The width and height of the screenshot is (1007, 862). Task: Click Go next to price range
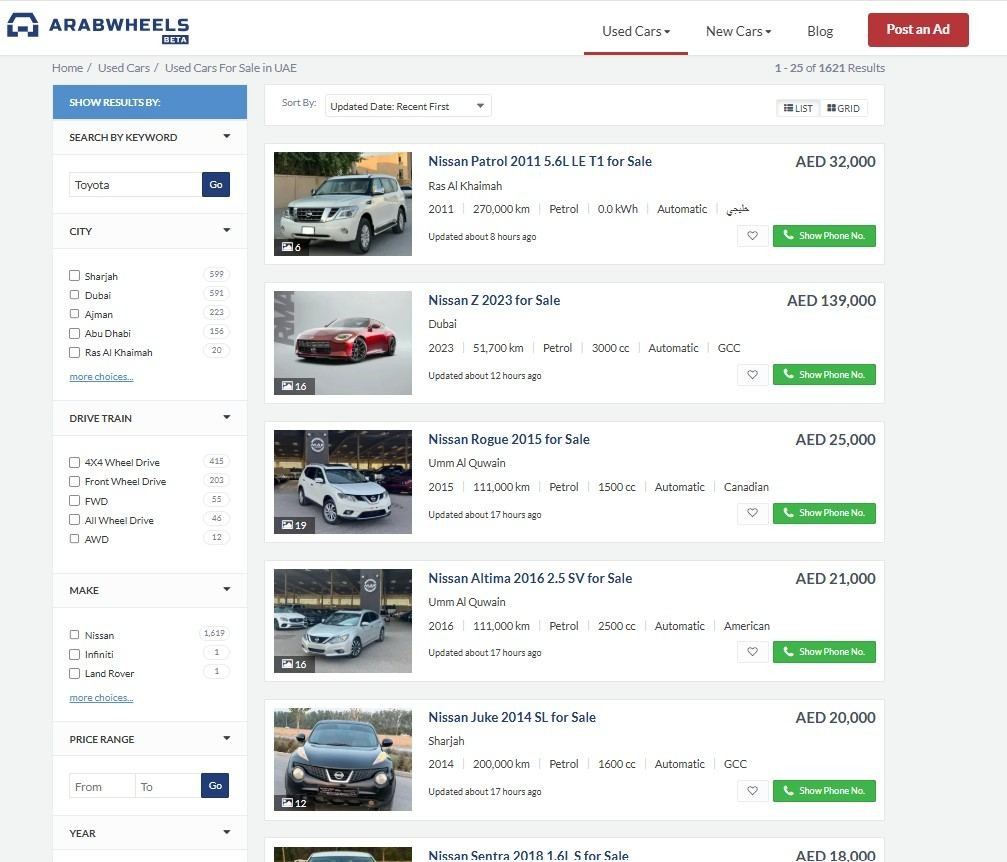tap(215, 786)
